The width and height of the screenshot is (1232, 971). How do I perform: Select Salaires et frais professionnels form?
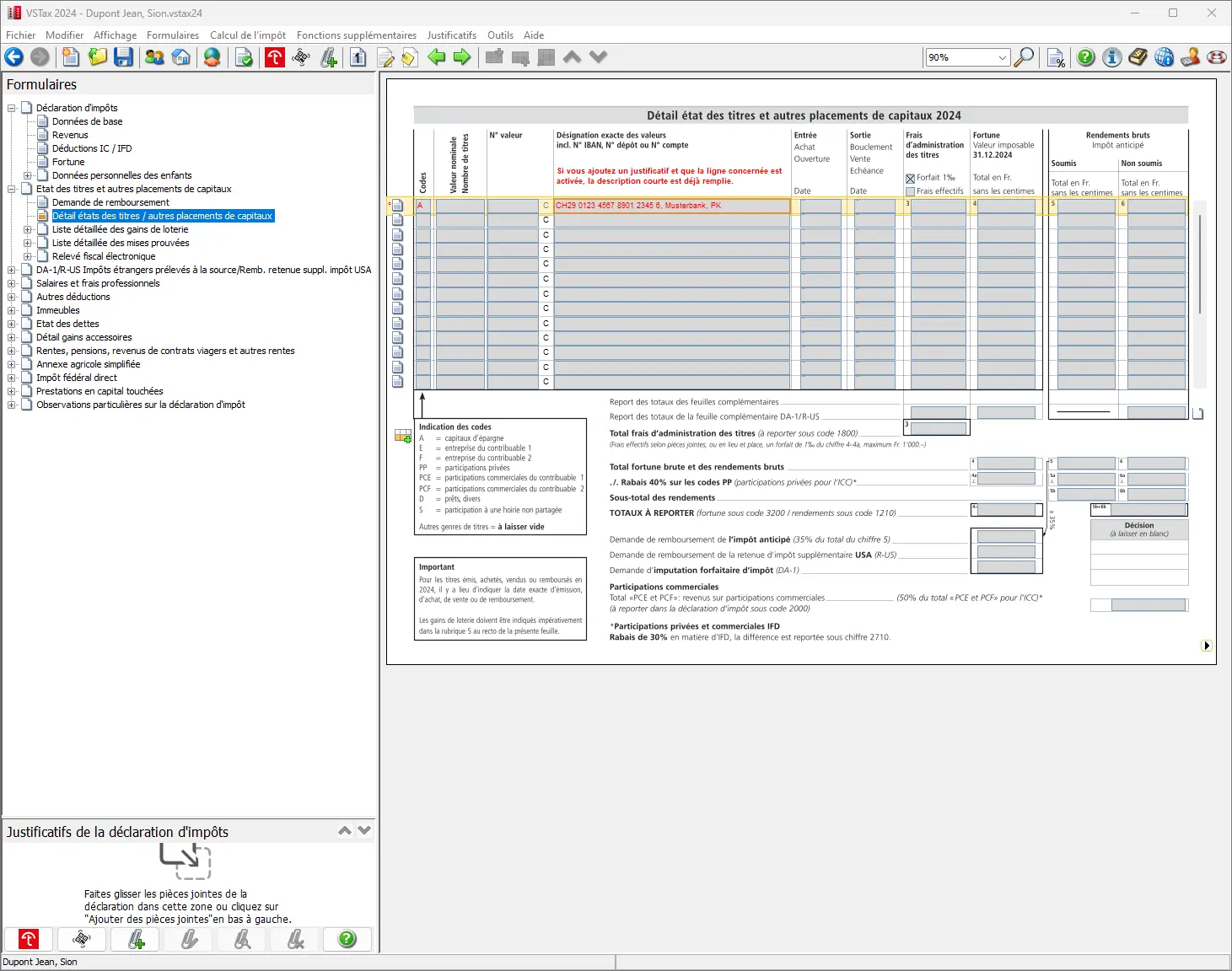click(x=98, y=283)
